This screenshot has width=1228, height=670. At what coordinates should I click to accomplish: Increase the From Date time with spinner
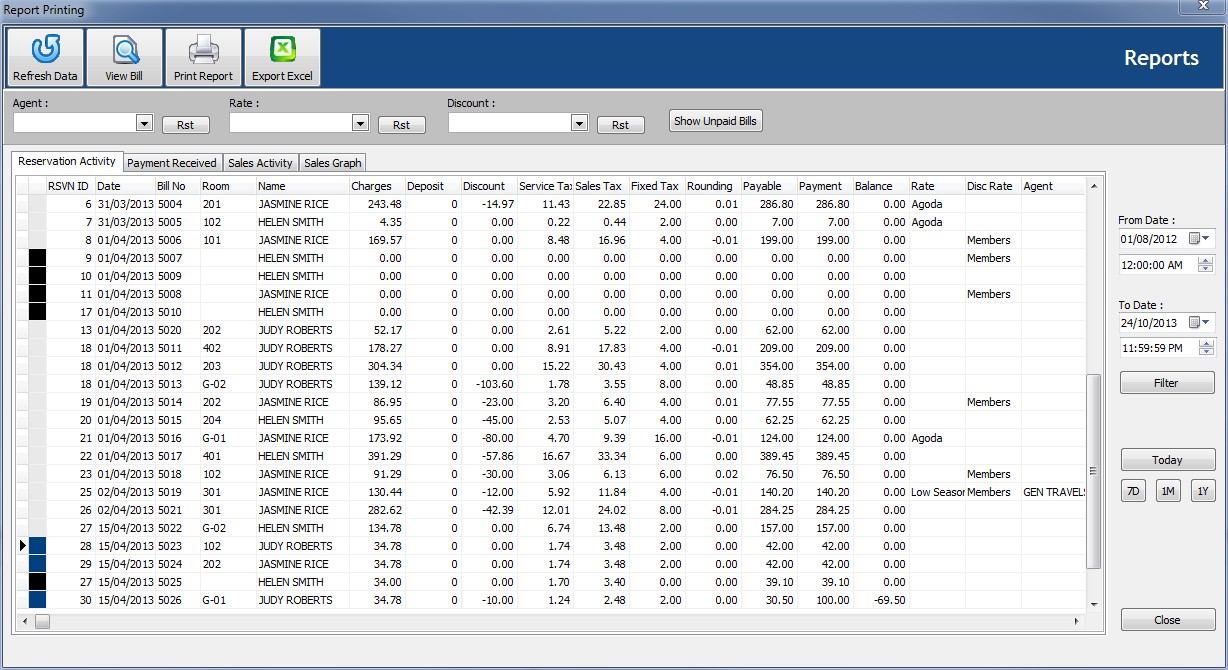pyautogui.click(x=1205, y=260)
